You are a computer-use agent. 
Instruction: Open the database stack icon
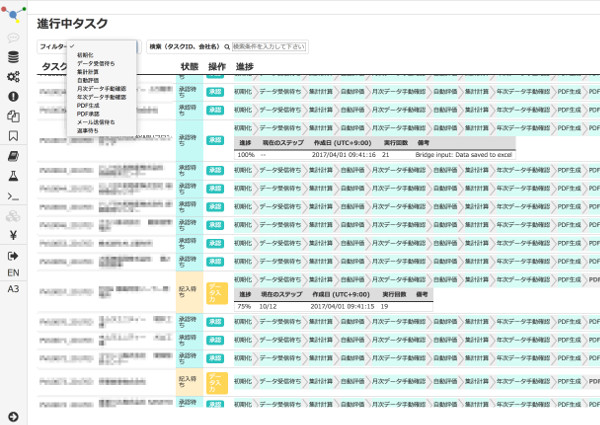[x=13, y=57]
